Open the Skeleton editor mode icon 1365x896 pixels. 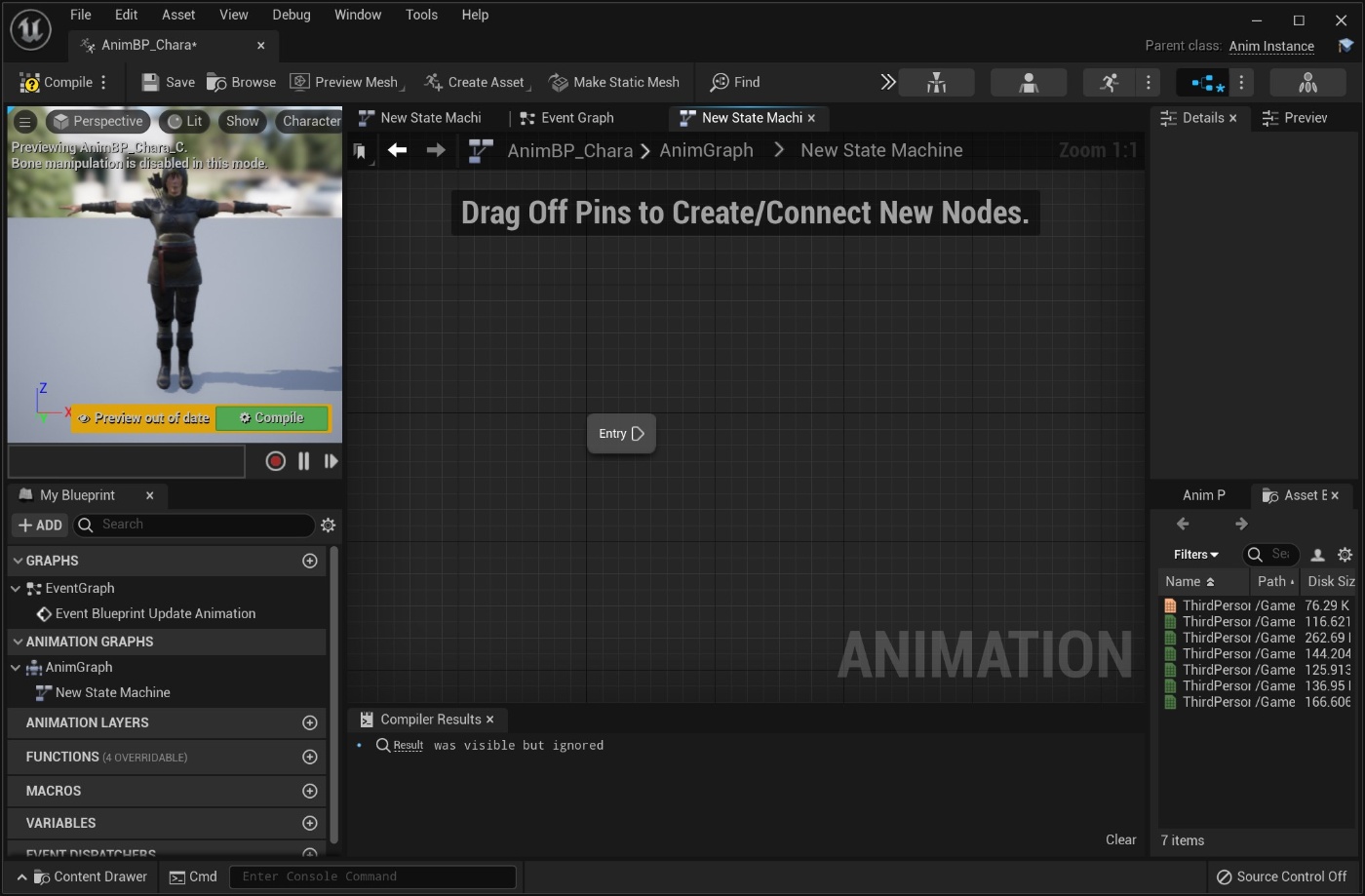[x=937, y=82]
